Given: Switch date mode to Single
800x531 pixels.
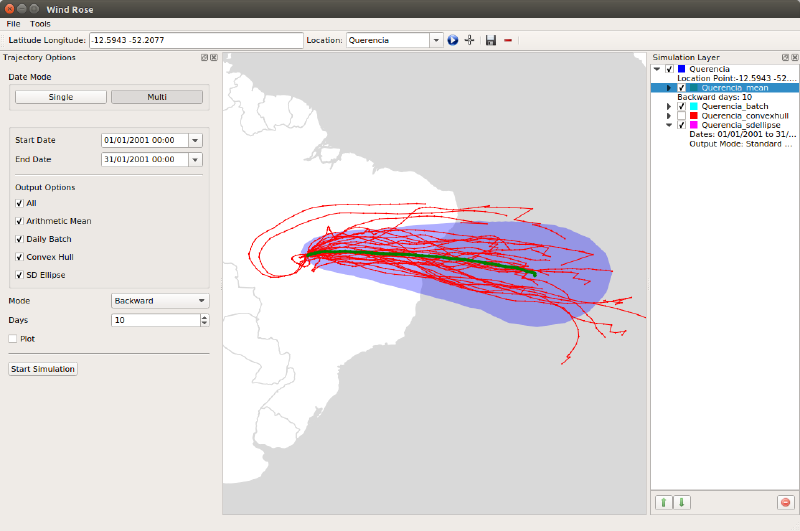Looking at the screenshot, I should pos(59,97).
